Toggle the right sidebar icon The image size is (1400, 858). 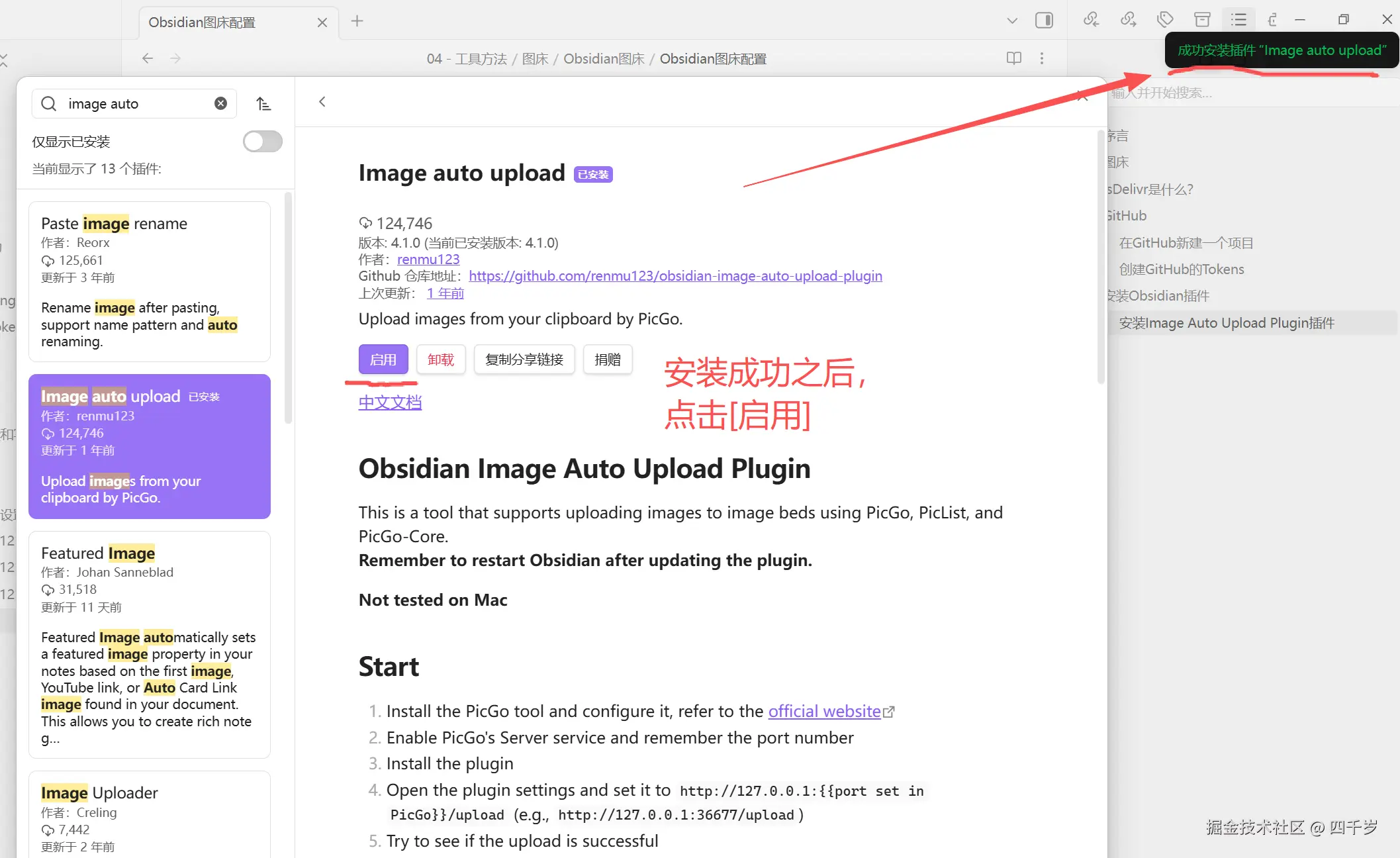(x=1044, y=21)
